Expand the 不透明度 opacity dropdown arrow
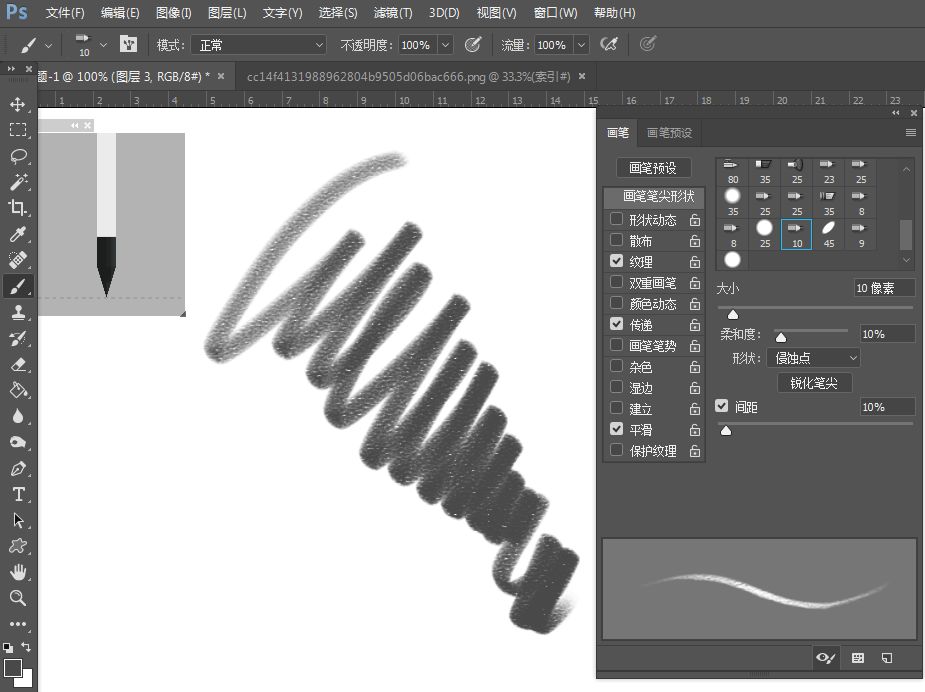The image size is (925, 692). (x=445, y=45)
